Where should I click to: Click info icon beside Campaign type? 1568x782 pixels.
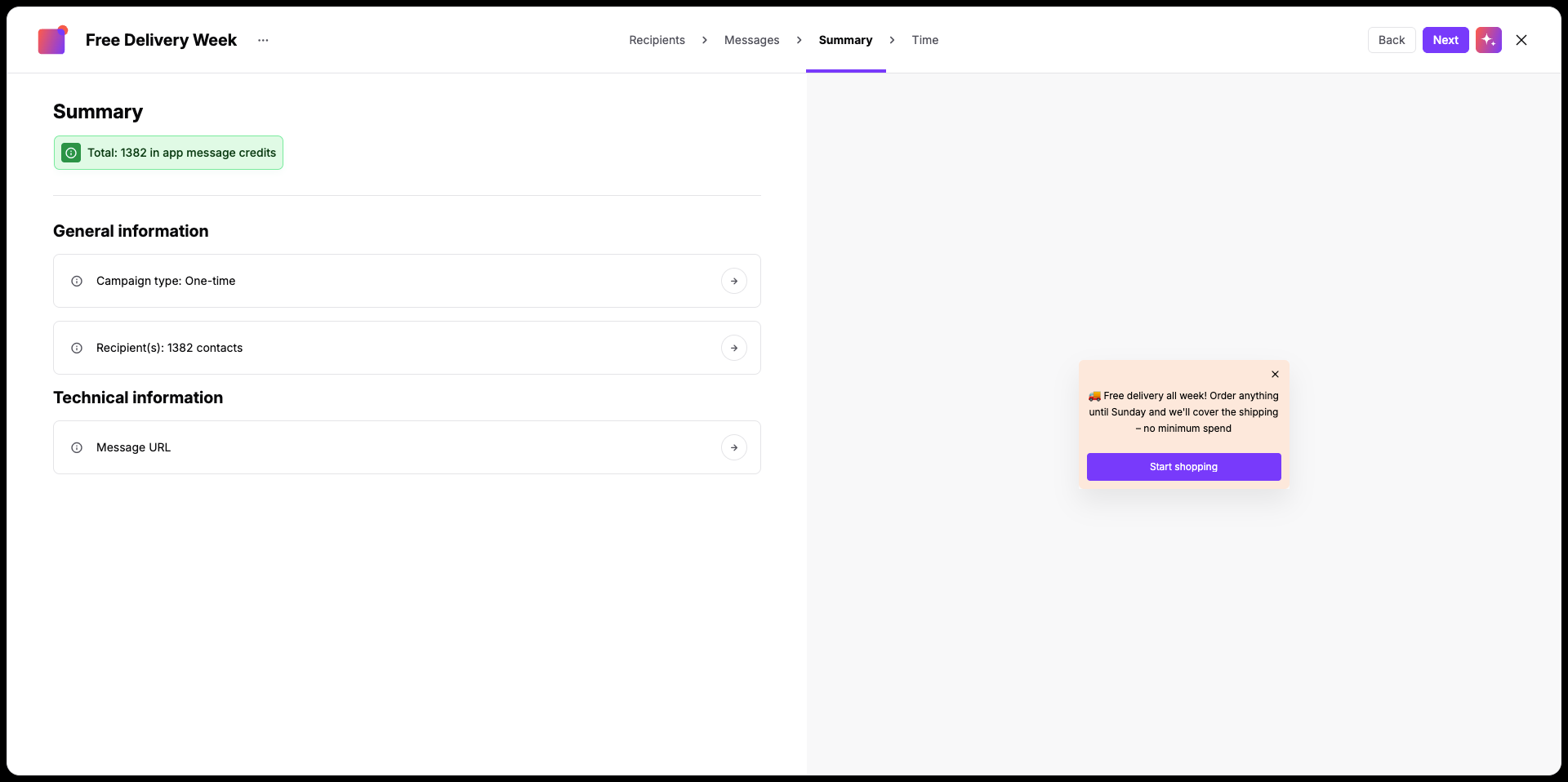(77, 281)
